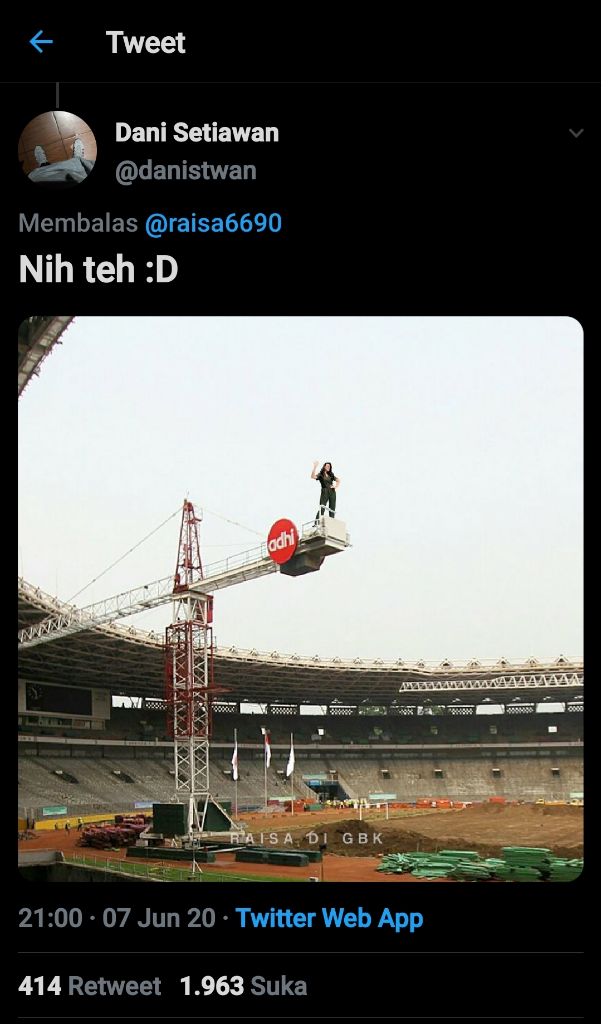Open Dani Setiawan's profile picture
Screen dimensions: 601x1024
click(x=57, y=150)
